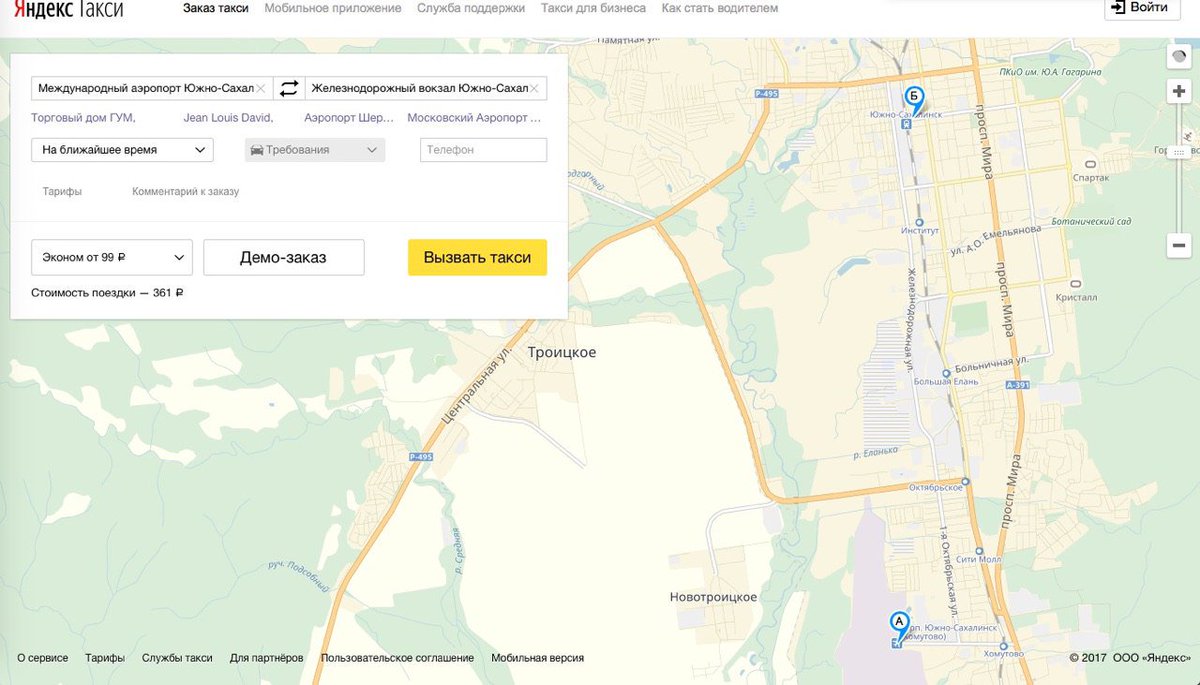Open Служба поддержки menu item

pos(471,8)
